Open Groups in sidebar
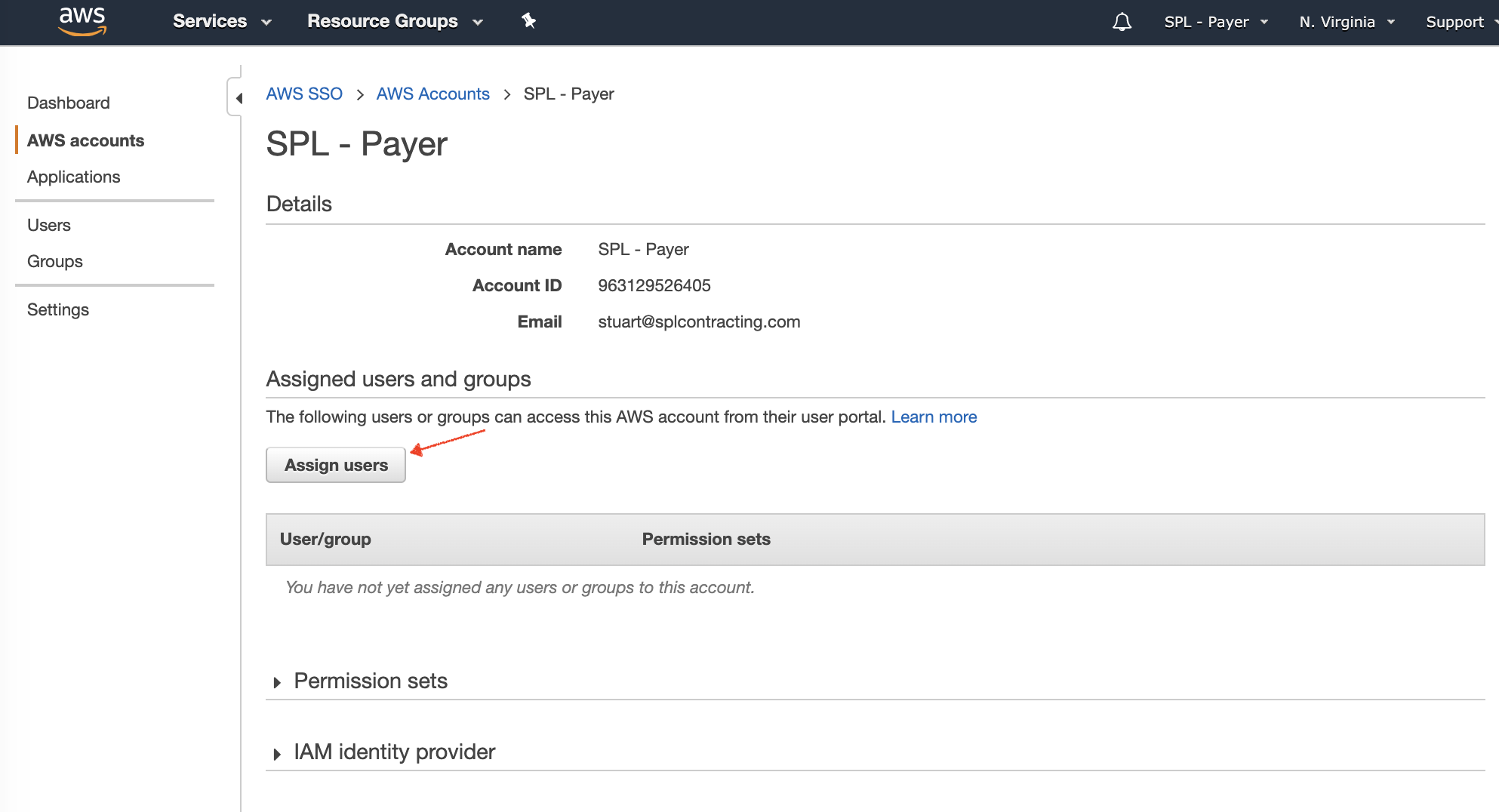 (54, 261)
